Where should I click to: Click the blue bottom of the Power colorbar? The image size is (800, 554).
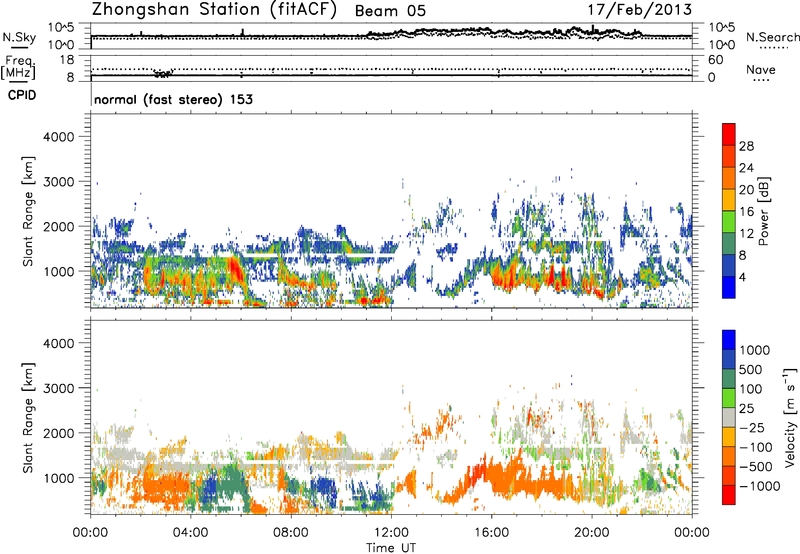pyautogui.click(x=729, y=287)
